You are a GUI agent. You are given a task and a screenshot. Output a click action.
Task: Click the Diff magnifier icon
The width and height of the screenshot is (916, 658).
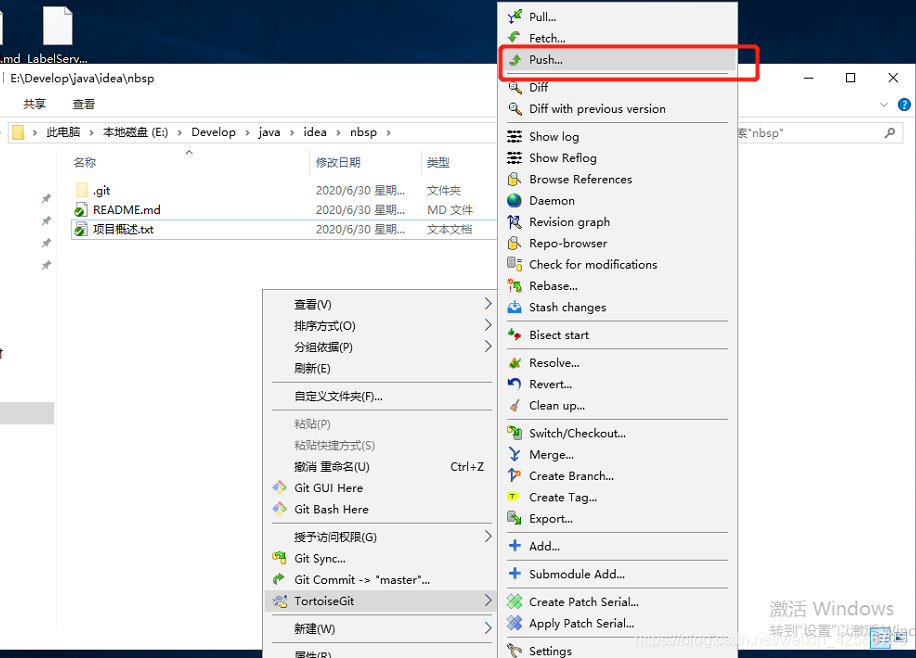point(515,87)
